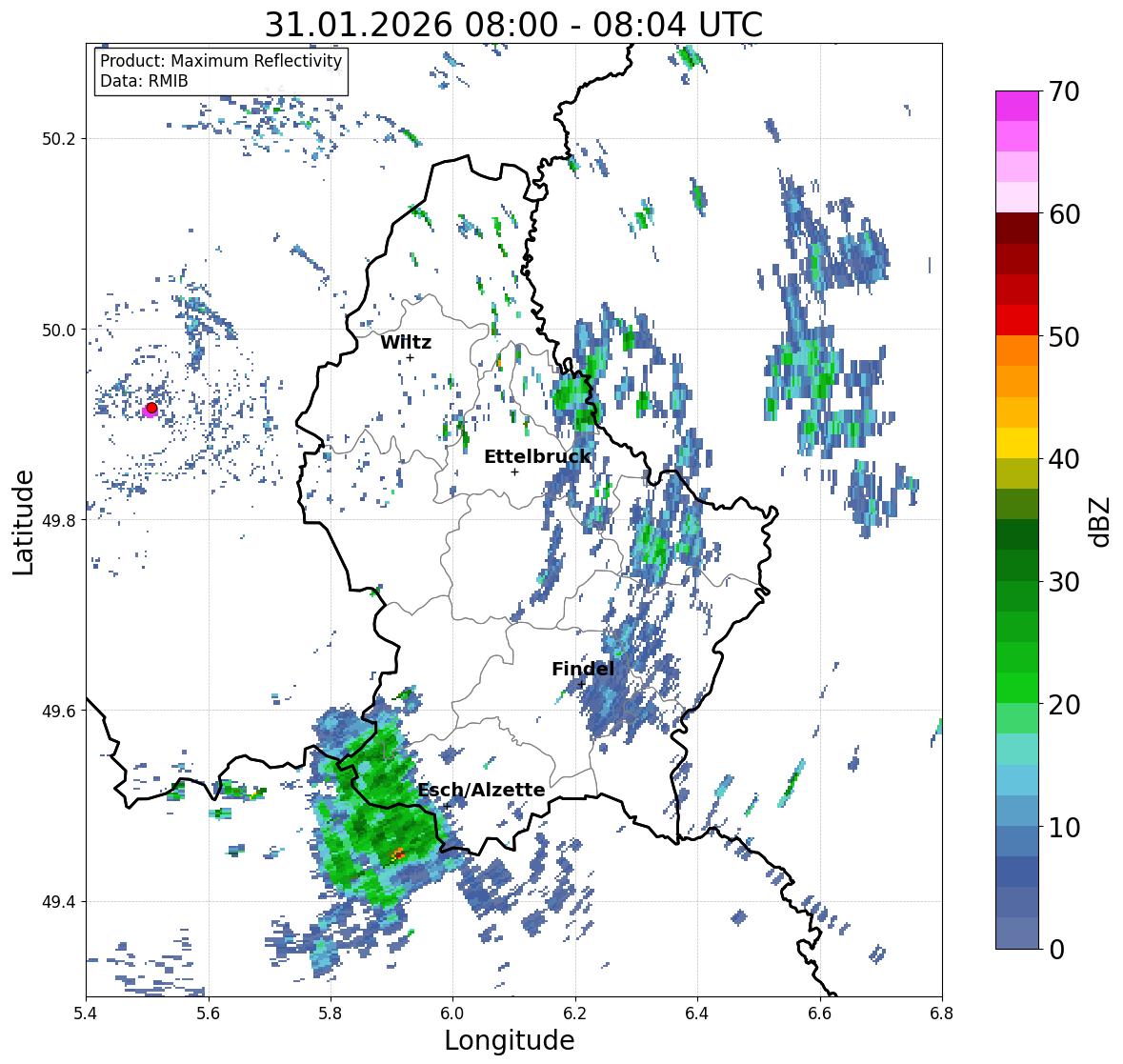Click the colorbar 0 tick label
Screen dimensions: 1123x1064
coord(1056,950)
